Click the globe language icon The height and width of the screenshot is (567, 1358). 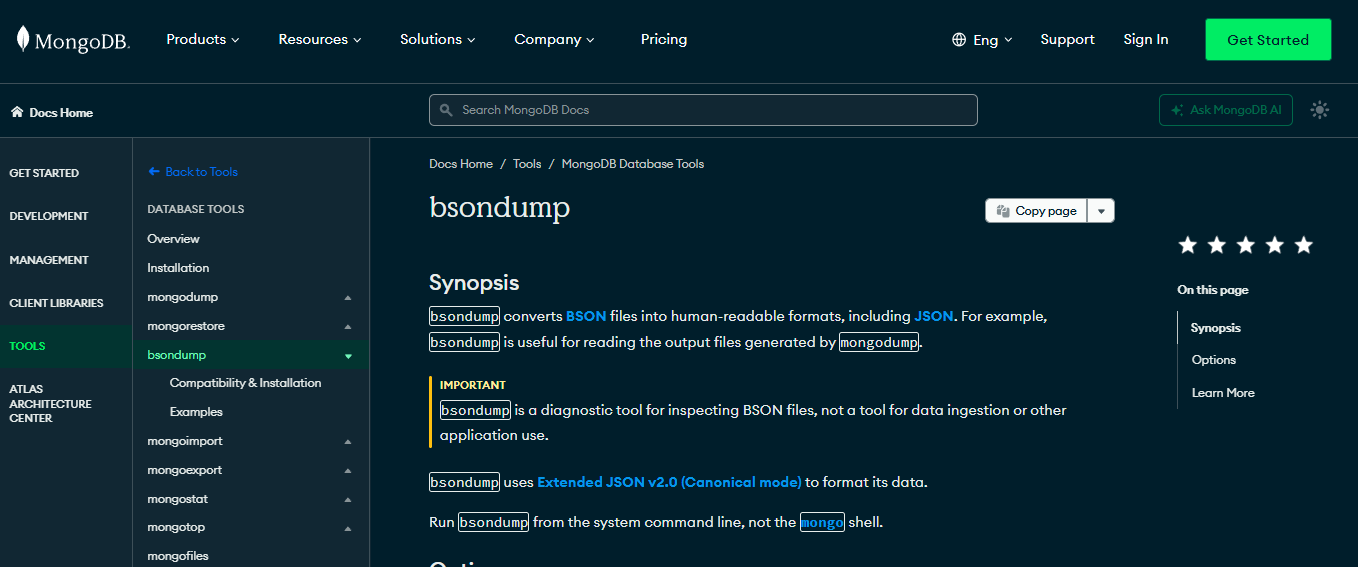pos(959,40)
